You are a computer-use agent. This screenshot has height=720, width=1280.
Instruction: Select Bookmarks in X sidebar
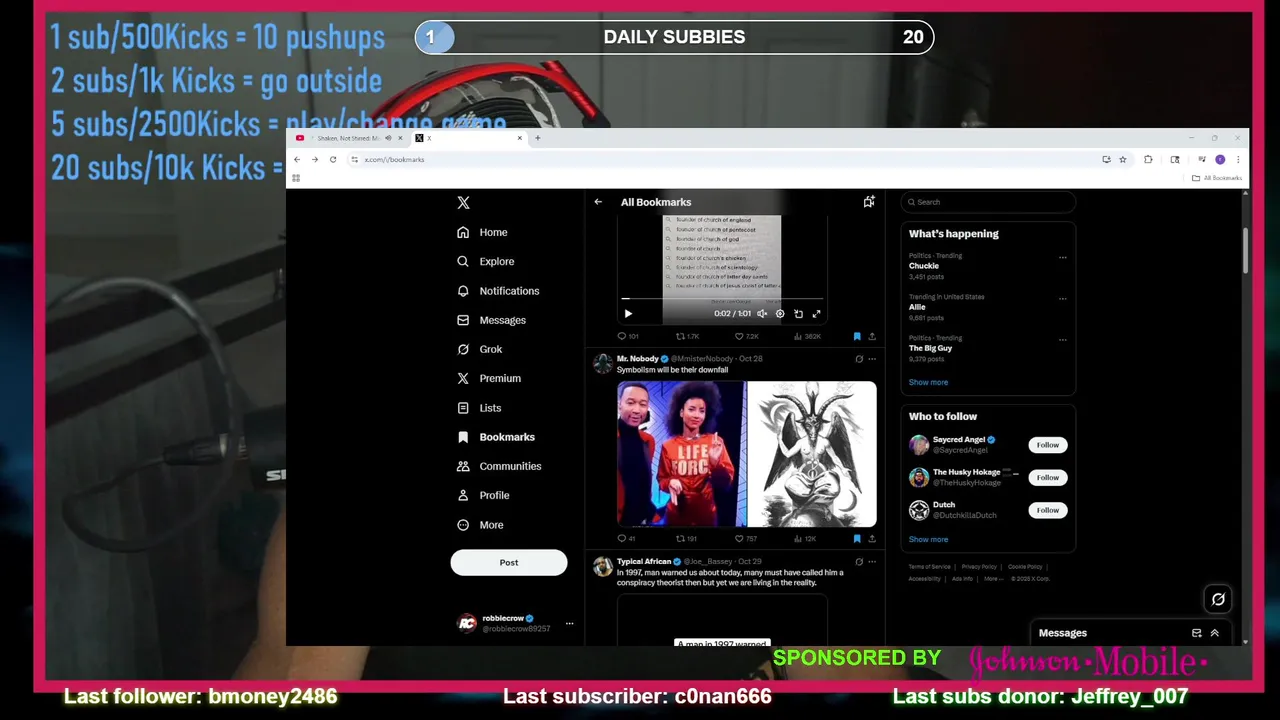point(495,437)
